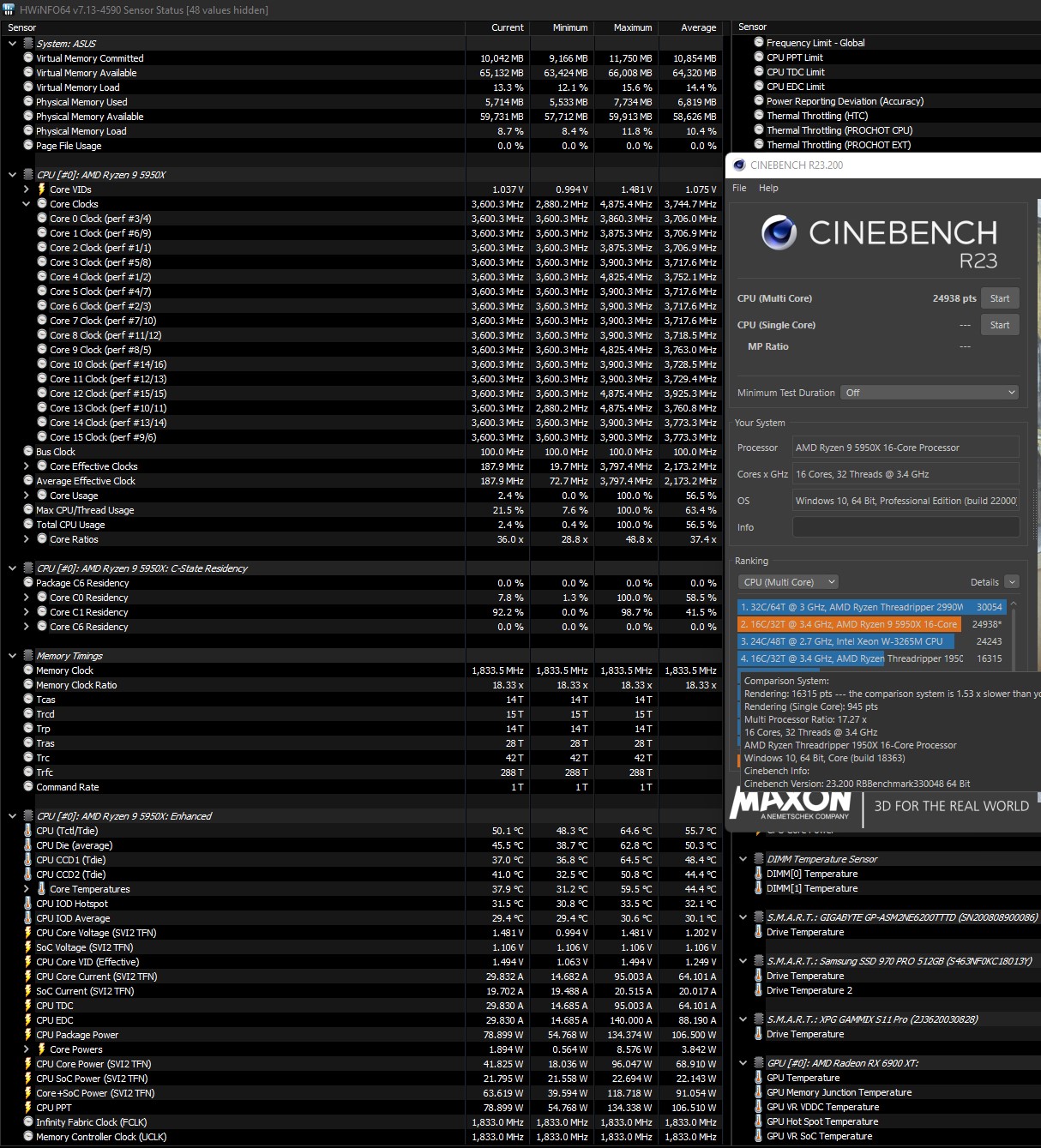This screenshot has width=1041, height=1148.
Task: Collapse the GPU [#0]: AMD Radeon RX 6900 XT group
Action: (743, 1063)
